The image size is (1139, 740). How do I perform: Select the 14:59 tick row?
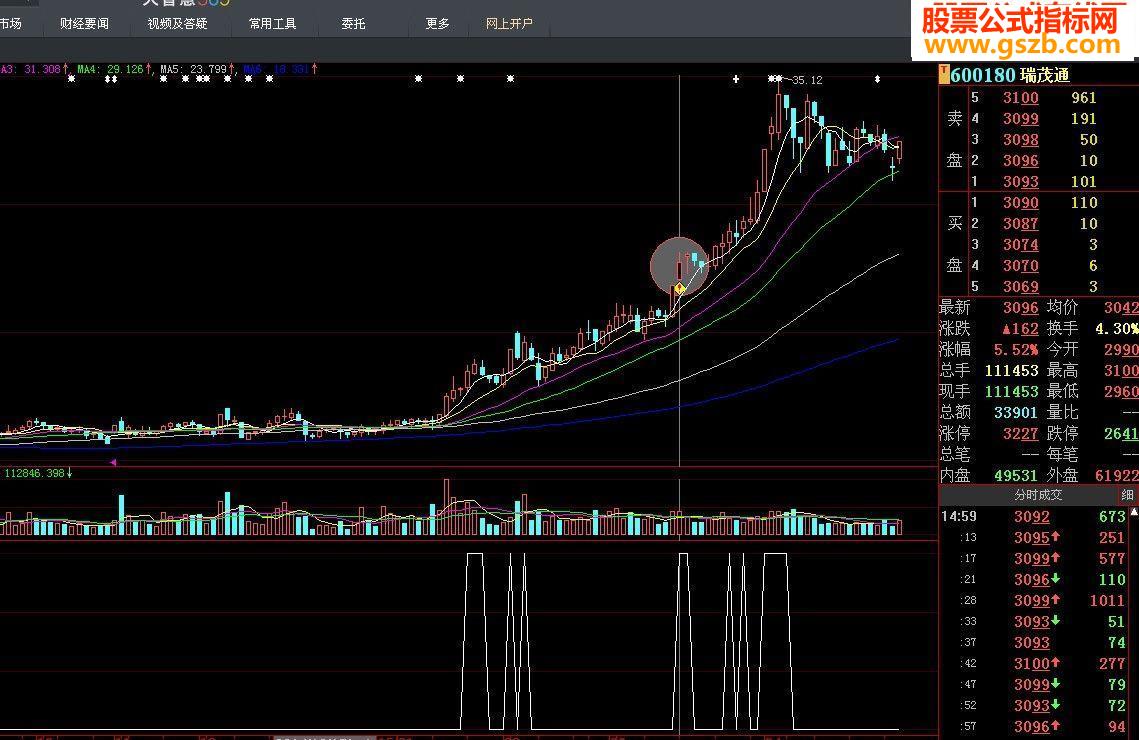[1034, 516]
